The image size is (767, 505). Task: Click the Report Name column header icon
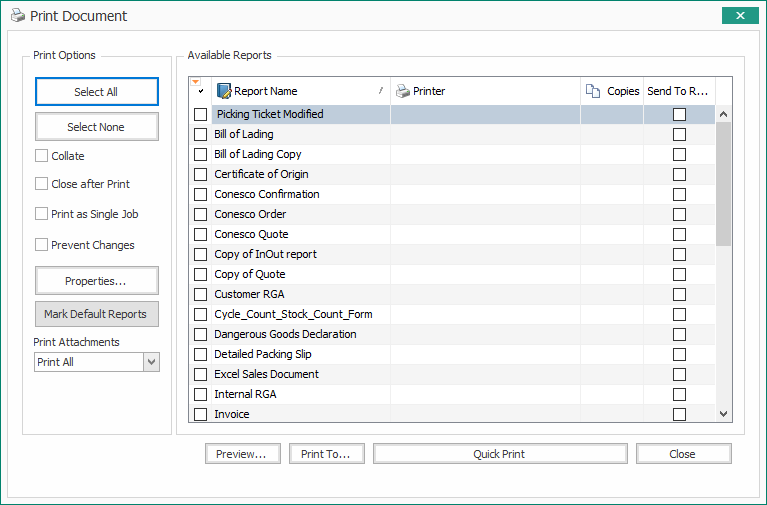[223, 91]
